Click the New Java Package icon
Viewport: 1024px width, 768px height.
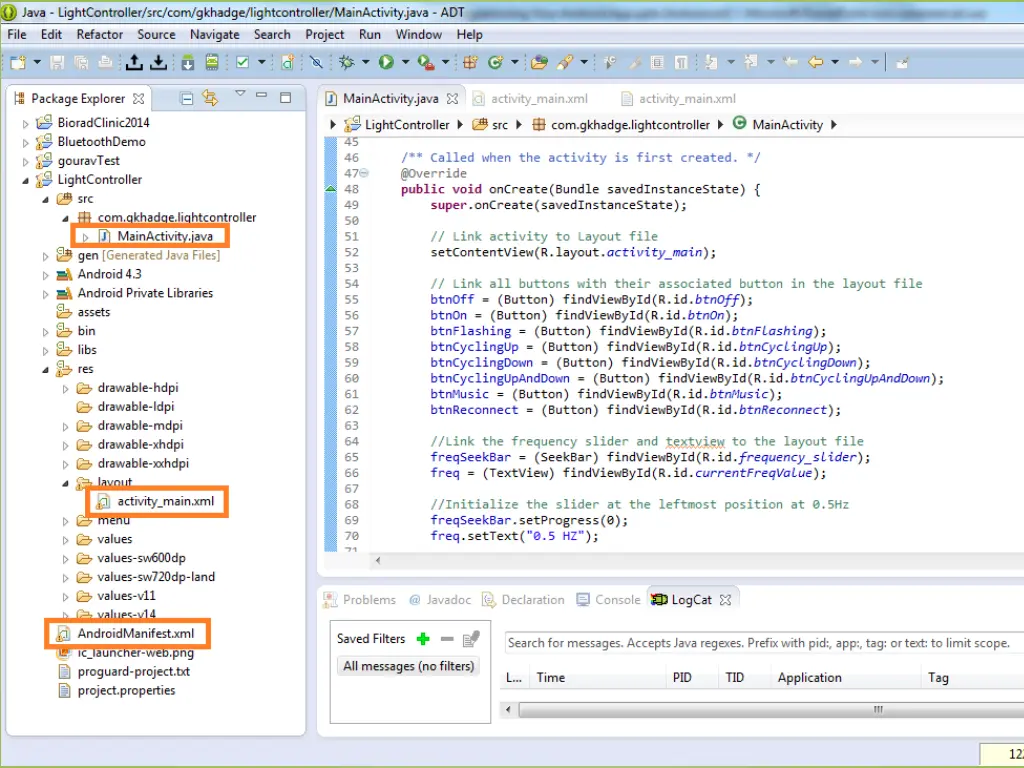tap(470, 63)
